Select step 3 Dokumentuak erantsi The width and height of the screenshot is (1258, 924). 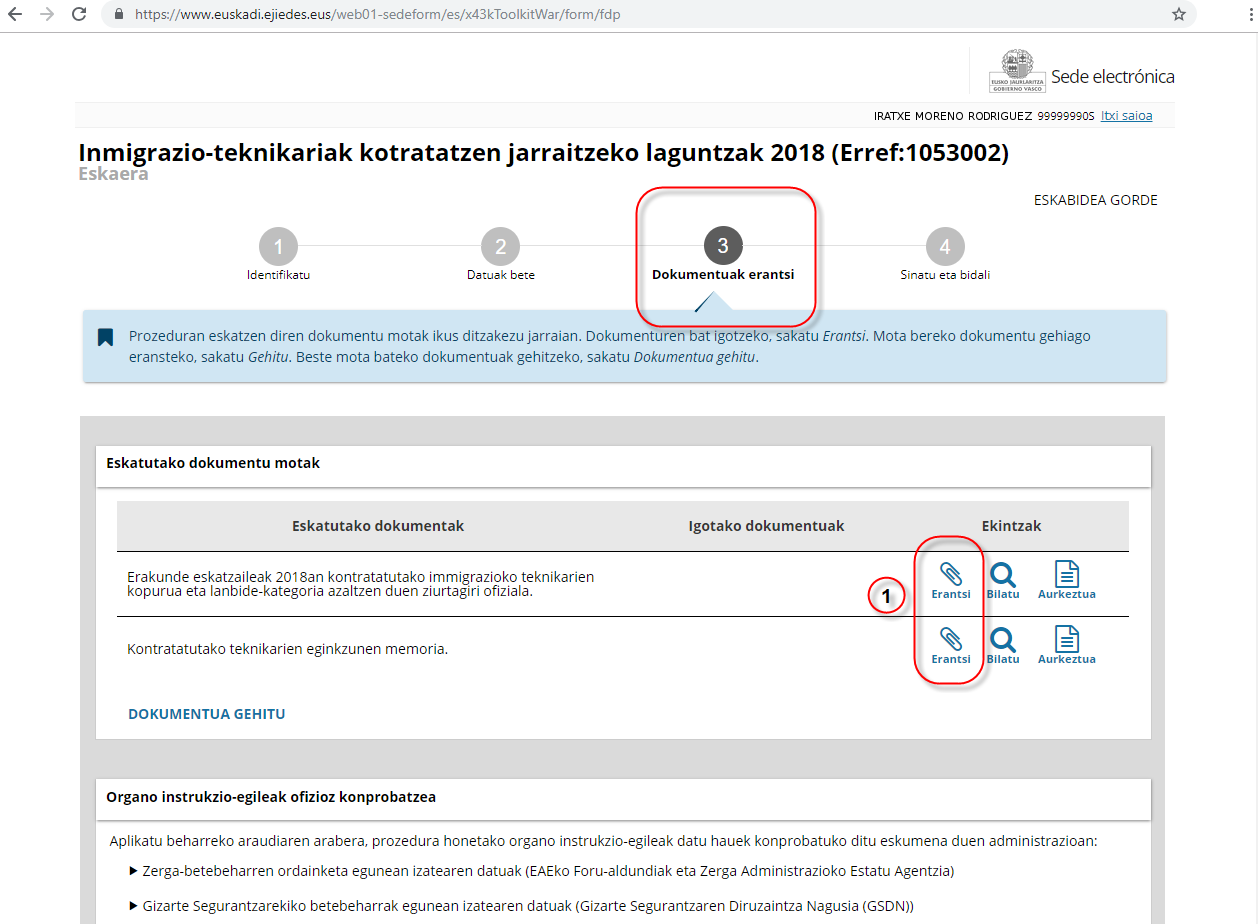(x=723, y=247)
